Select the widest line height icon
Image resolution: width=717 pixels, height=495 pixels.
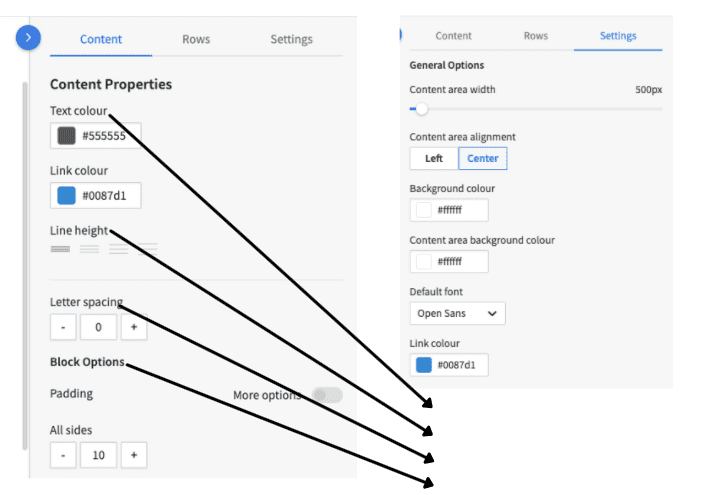pos(148,249)
